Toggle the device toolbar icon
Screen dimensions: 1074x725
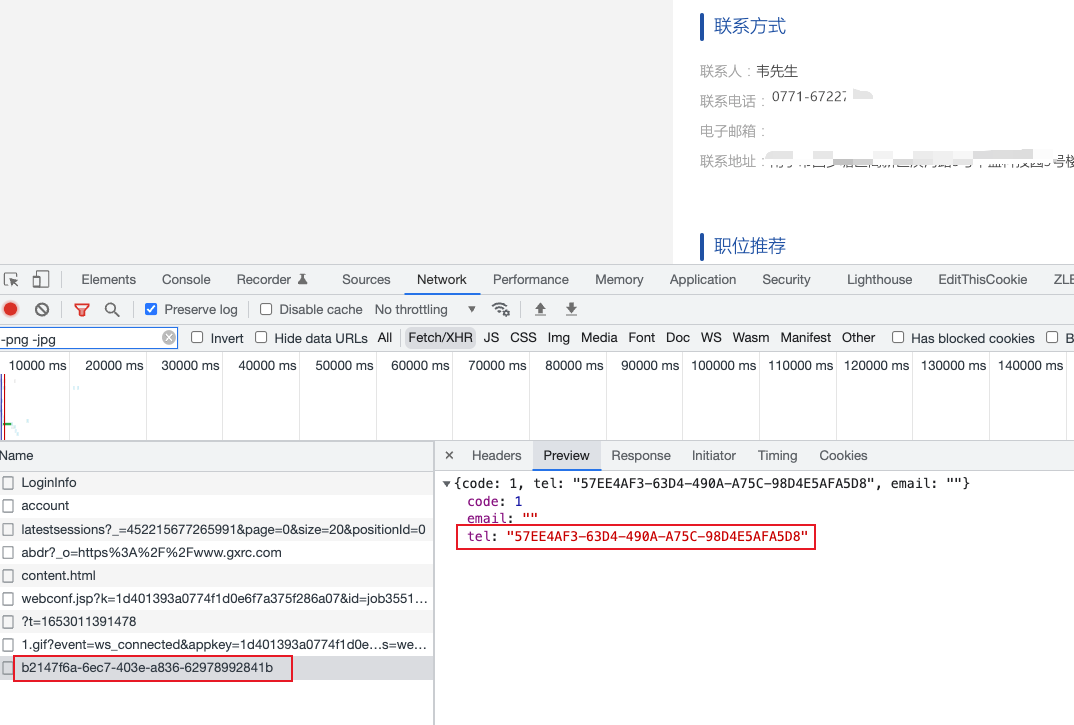[x=40, y=280]
